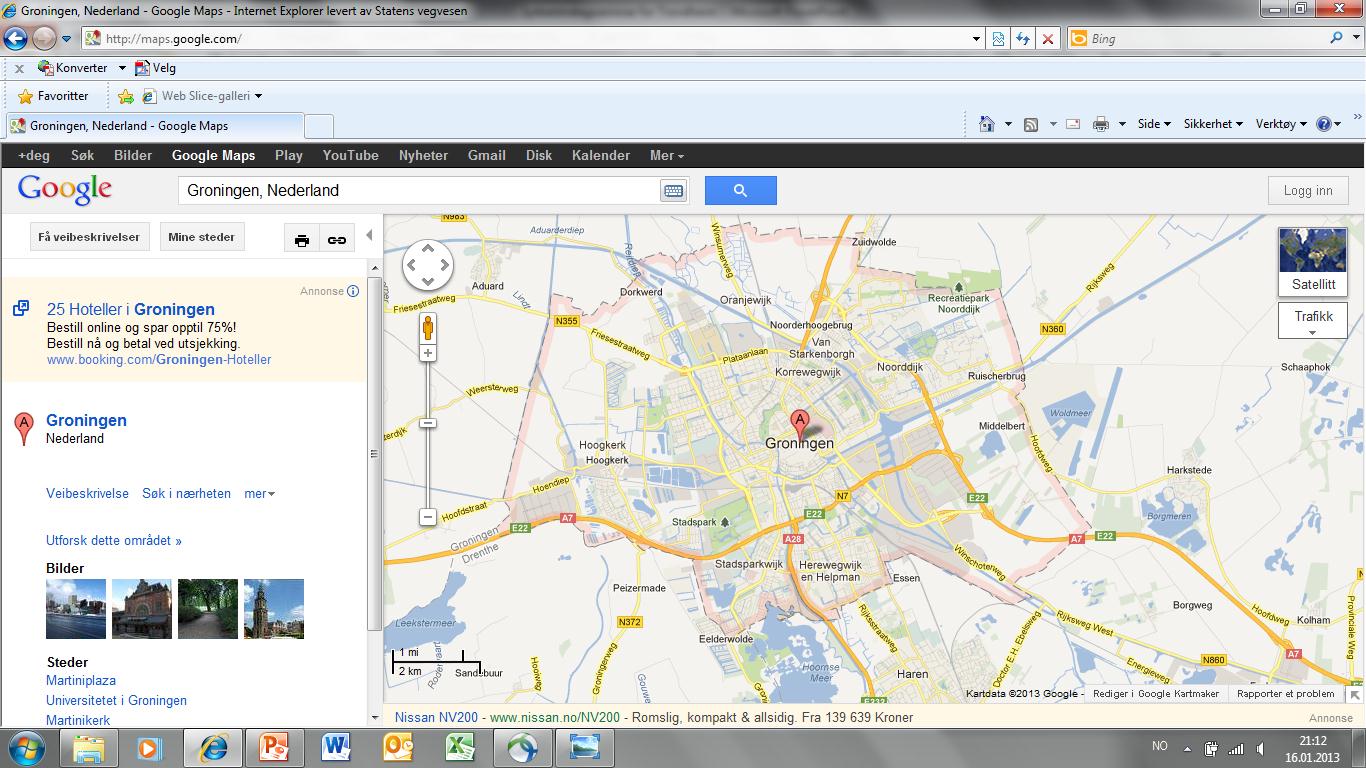Viewport: 1366px width, 768px height.
Task: Stop loading with the red X icon
Action: coord(1047,39)
